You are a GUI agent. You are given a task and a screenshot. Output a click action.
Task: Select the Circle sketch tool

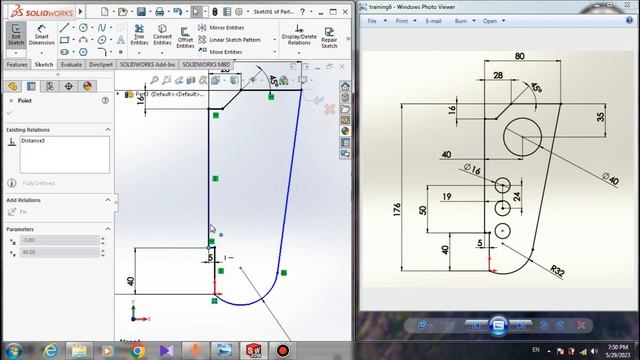(x=83, y=28)
